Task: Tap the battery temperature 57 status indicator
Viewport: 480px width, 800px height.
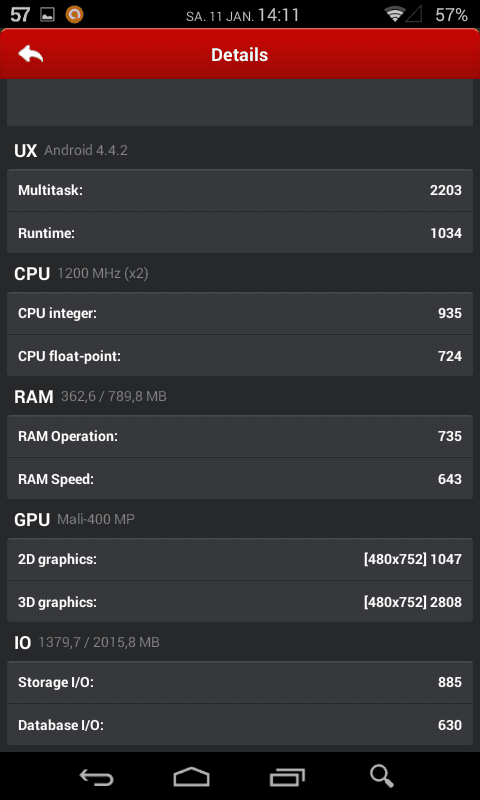Action: (x=20, y=15)
